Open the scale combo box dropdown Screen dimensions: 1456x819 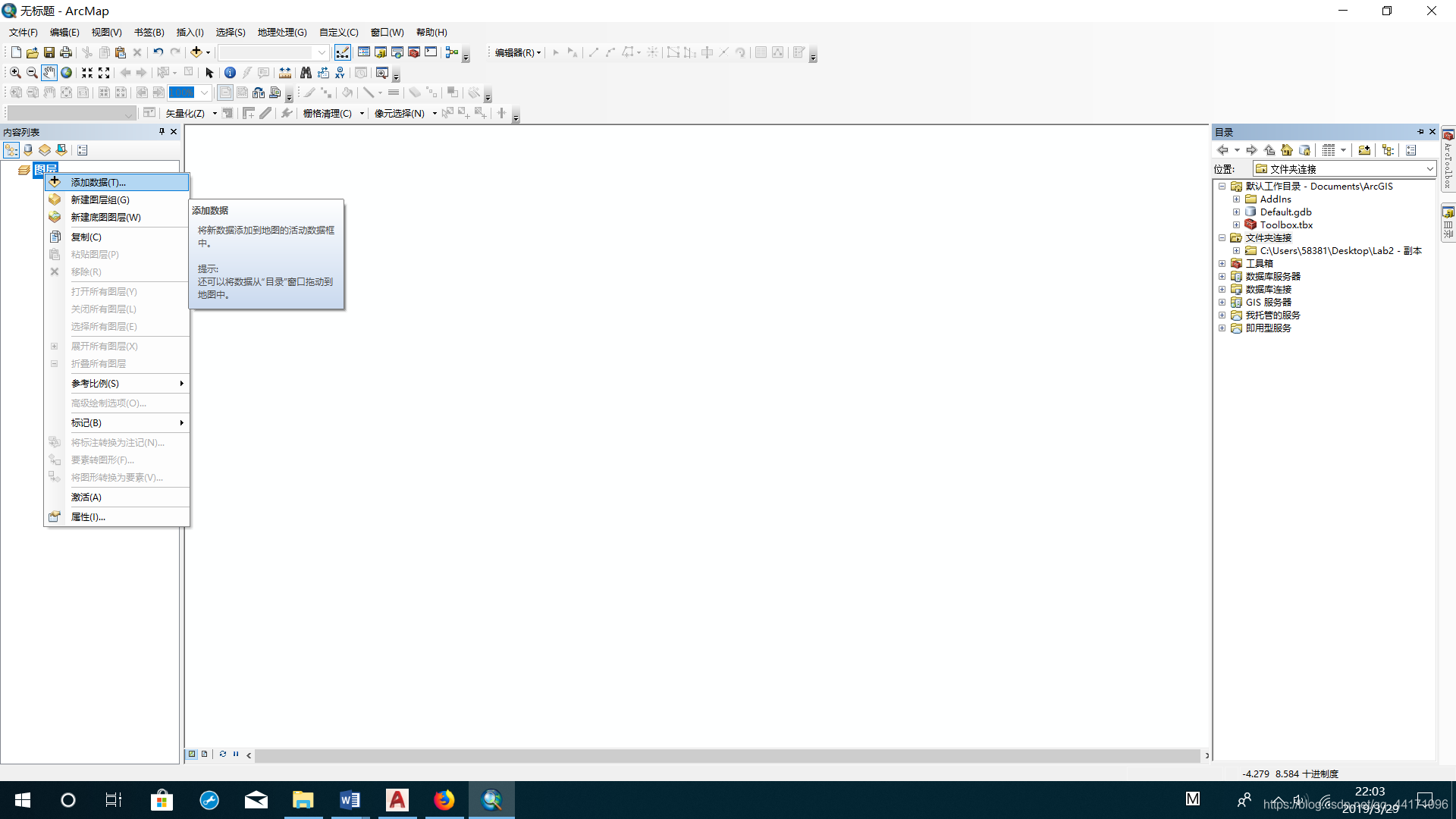[x=322, y=52]
